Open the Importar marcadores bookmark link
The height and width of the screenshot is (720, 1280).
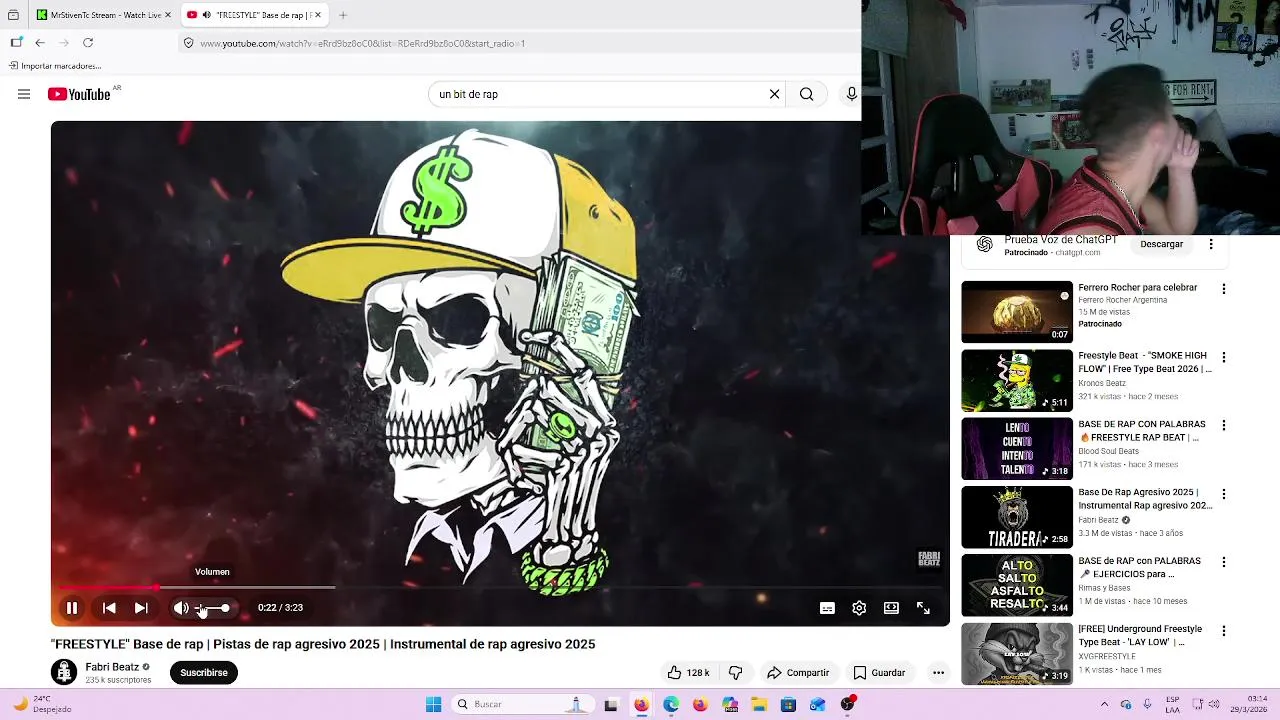tap(55, 66)
